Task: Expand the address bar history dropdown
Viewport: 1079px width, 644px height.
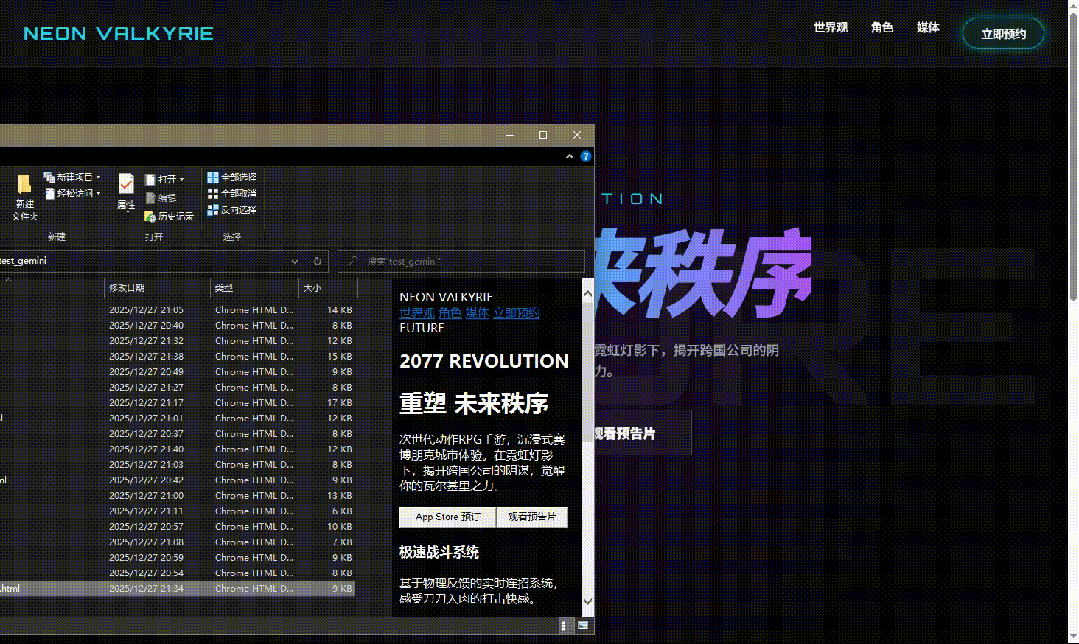Action: pyautogui.click(x=295, y=261)
